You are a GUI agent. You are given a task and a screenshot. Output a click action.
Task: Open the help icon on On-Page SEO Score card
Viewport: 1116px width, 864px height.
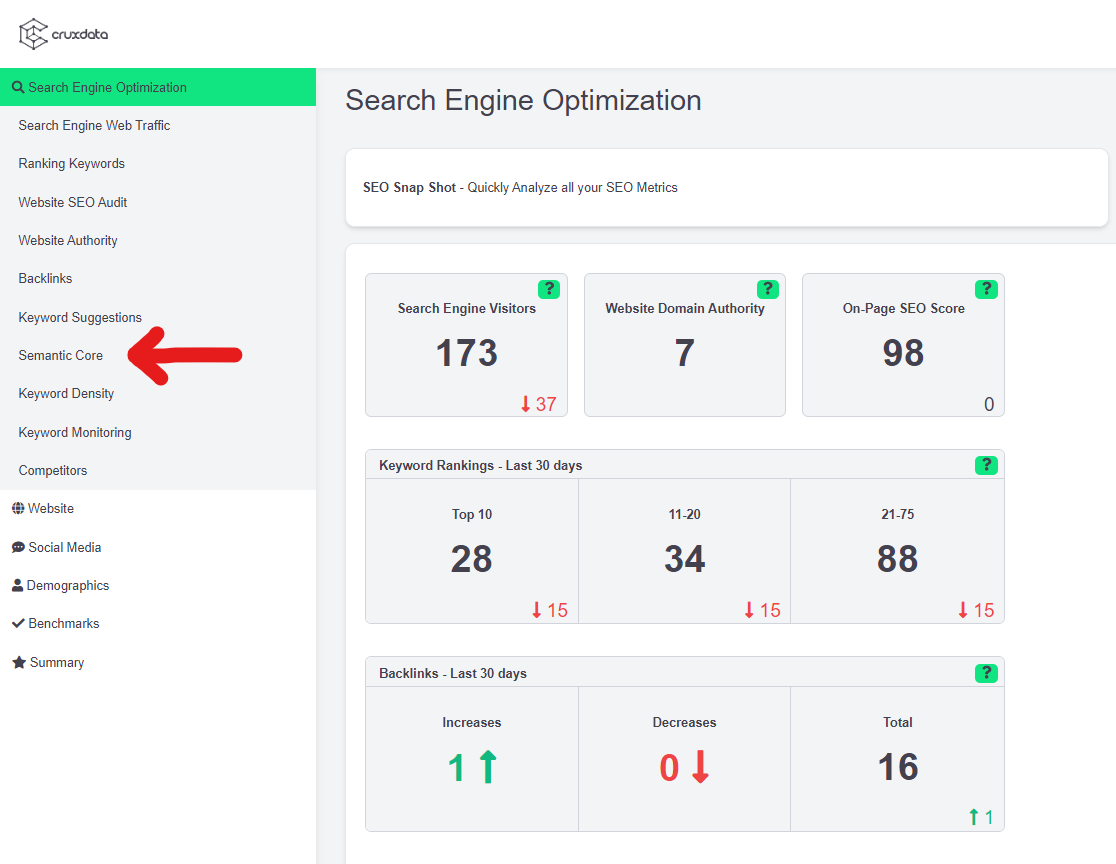[986, 289]
